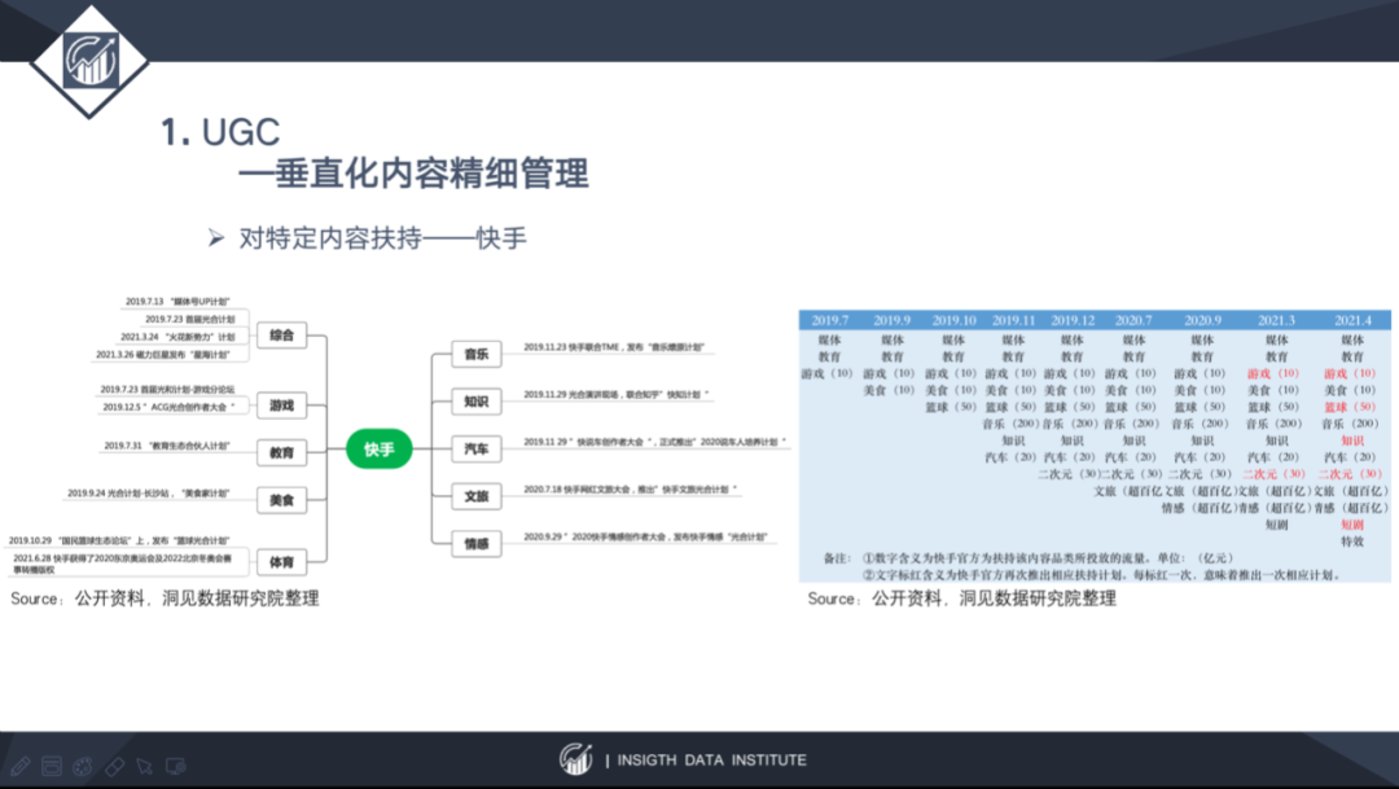
Task: Click the 2019.7.13 媒体号UP计划 entry
Action: tap(179, 301)
